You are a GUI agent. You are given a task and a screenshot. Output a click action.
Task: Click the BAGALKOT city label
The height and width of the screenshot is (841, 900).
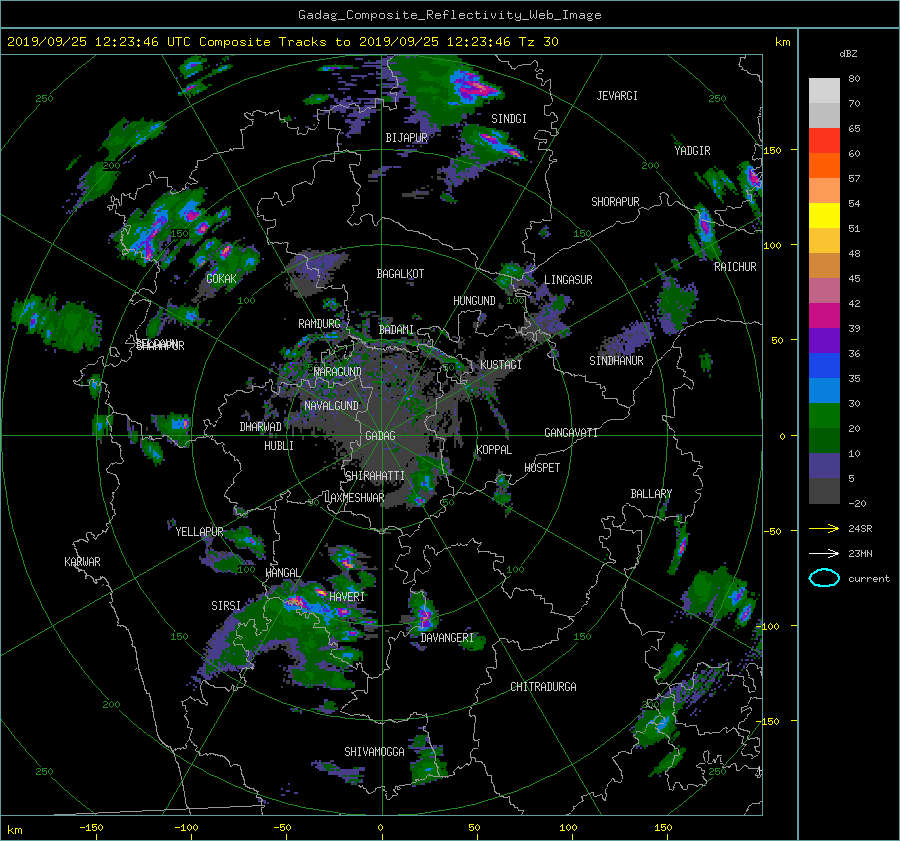[x=400, y=274]
